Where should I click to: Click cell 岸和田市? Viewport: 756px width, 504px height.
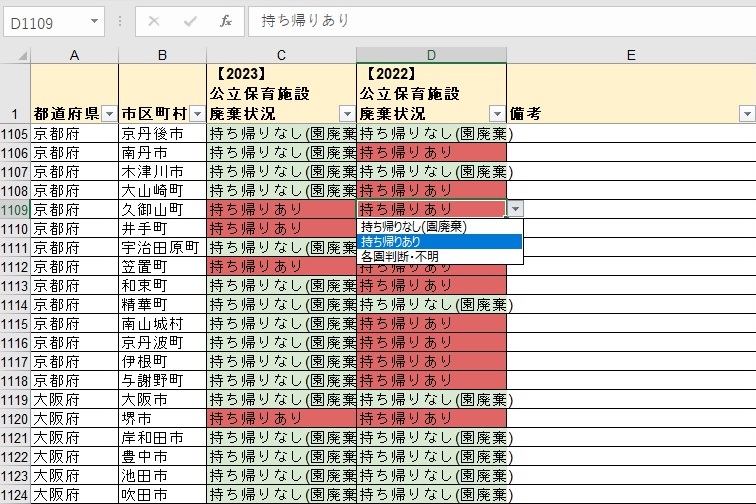pos(162,437)
